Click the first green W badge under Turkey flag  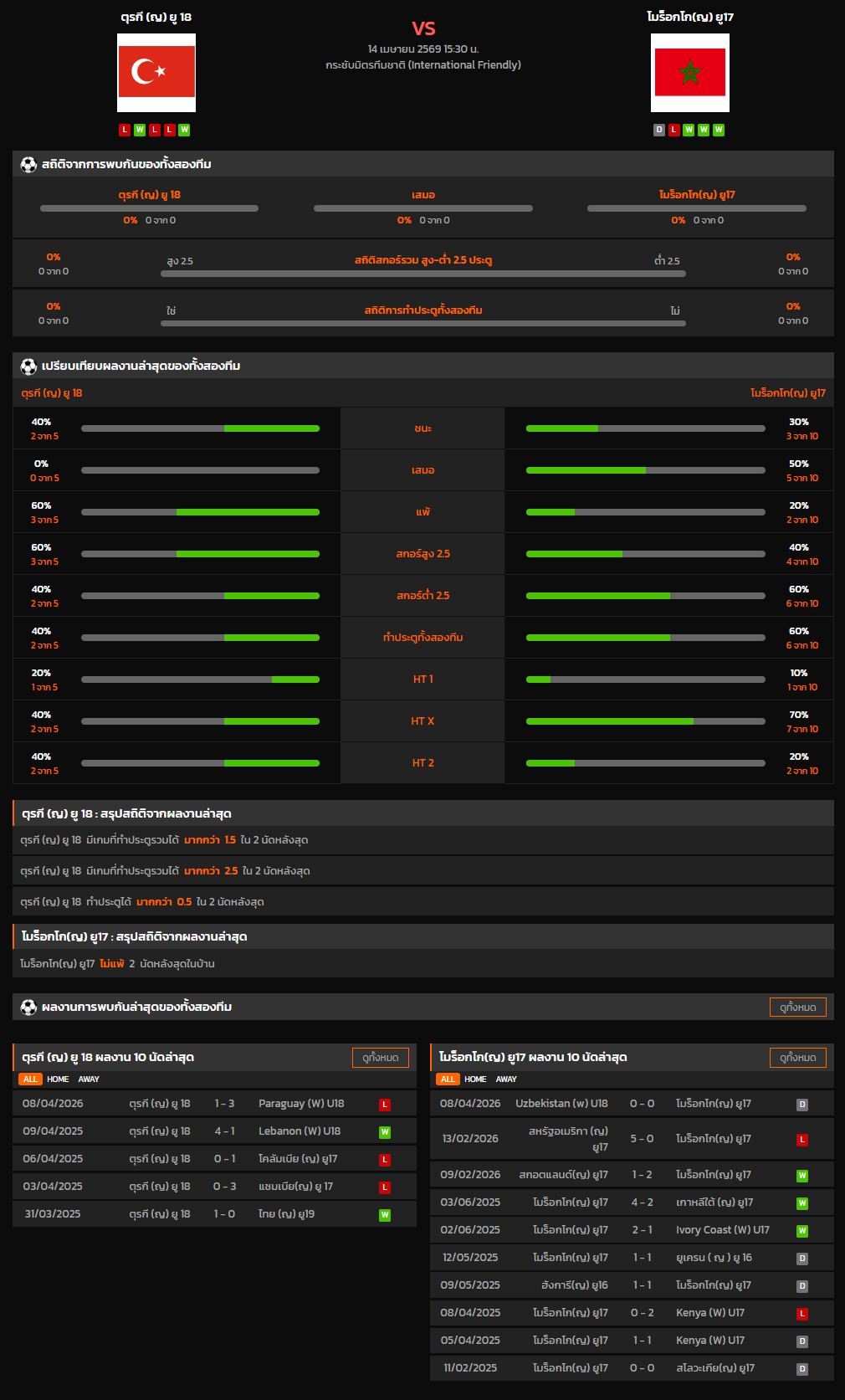(140, 130)
